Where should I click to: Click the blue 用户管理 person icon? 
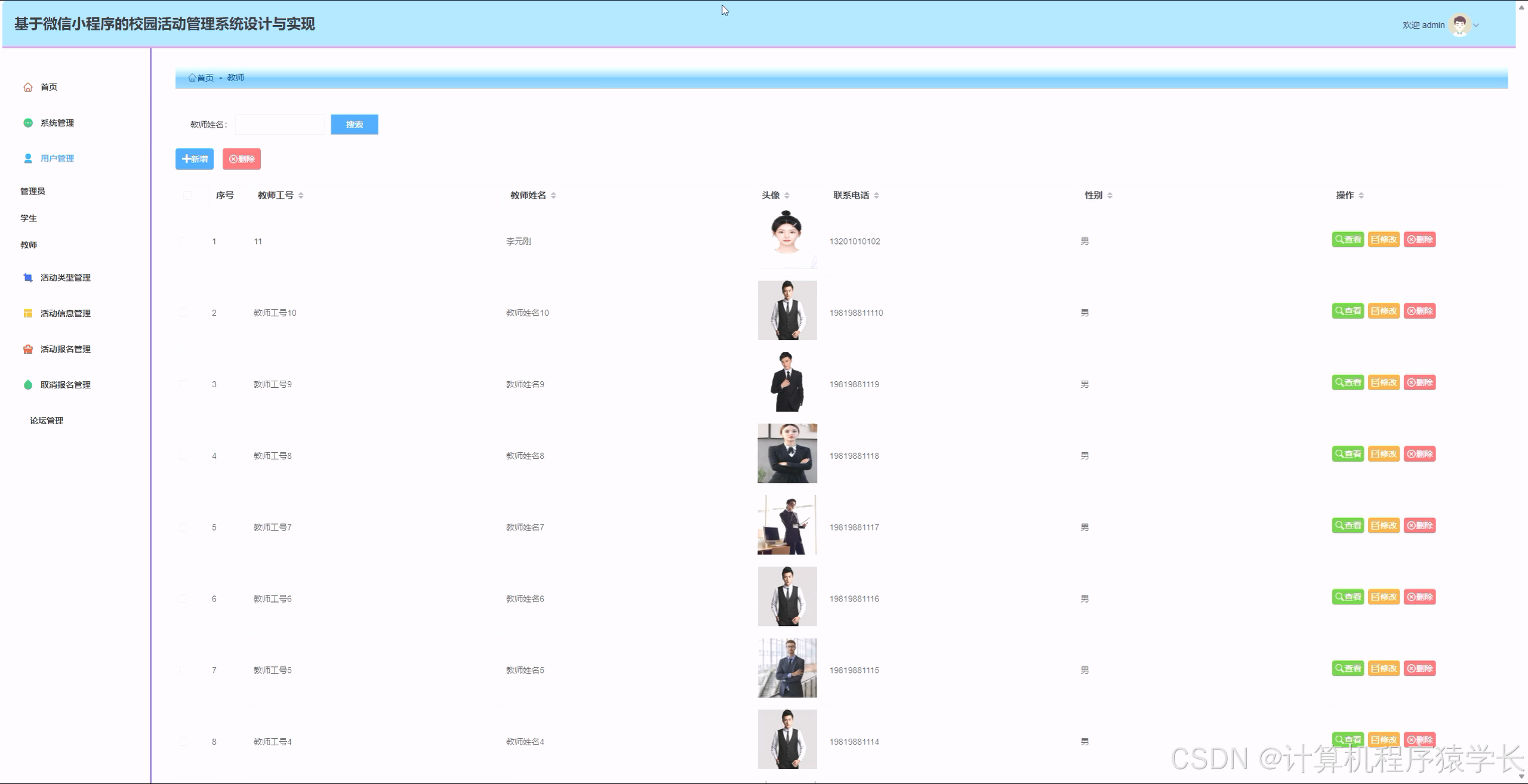[x=28, y=159]
